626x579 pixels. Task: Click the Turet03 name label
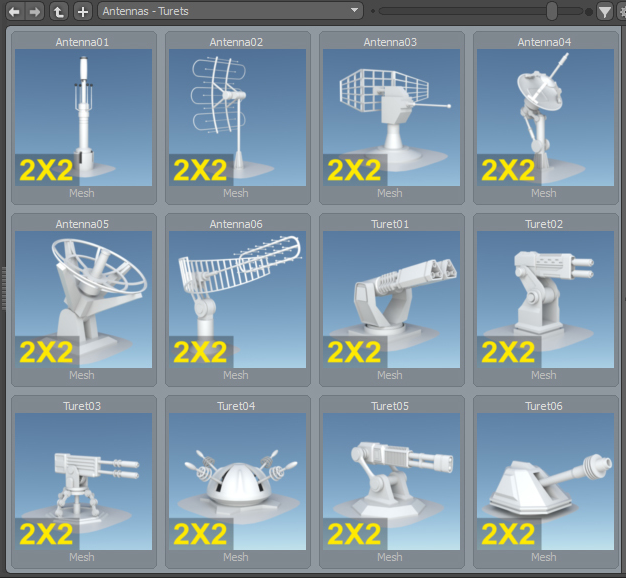[82, 406]
